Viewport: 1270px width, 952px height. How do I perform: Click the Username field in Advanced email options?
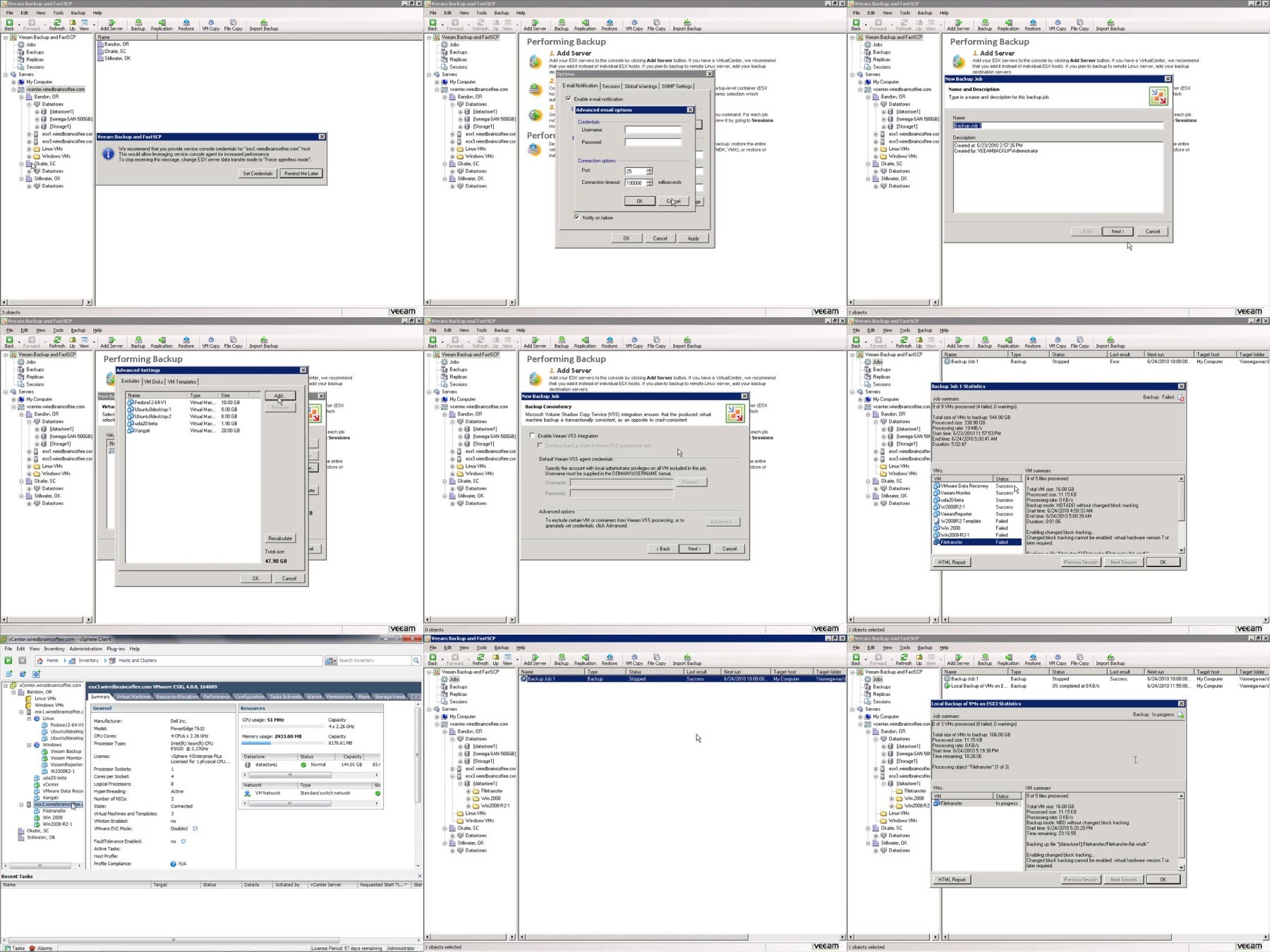[x=653, y=130]
